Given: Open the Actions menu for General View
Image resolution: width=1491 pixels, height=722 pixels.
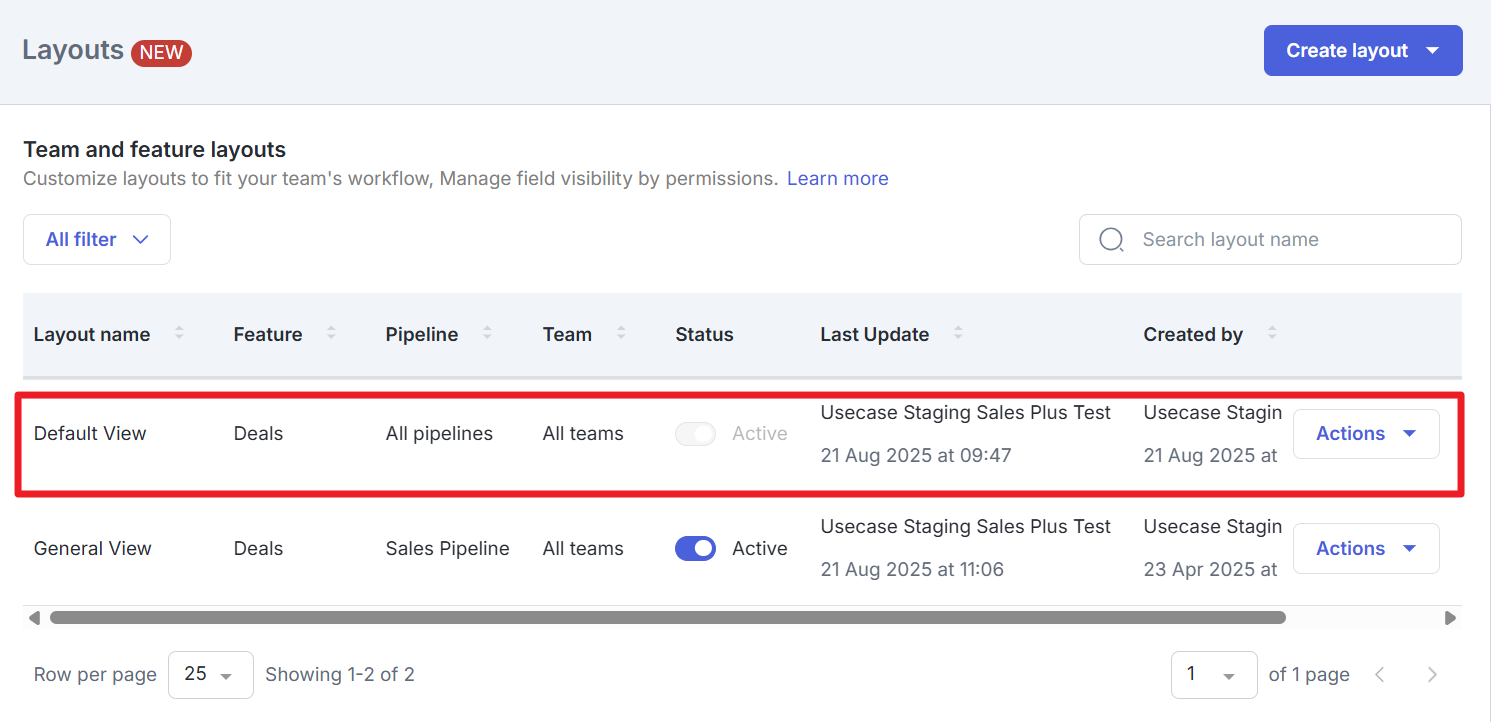Looking at the screenshot, I should pyautogui.click(x=1366, y=548).
